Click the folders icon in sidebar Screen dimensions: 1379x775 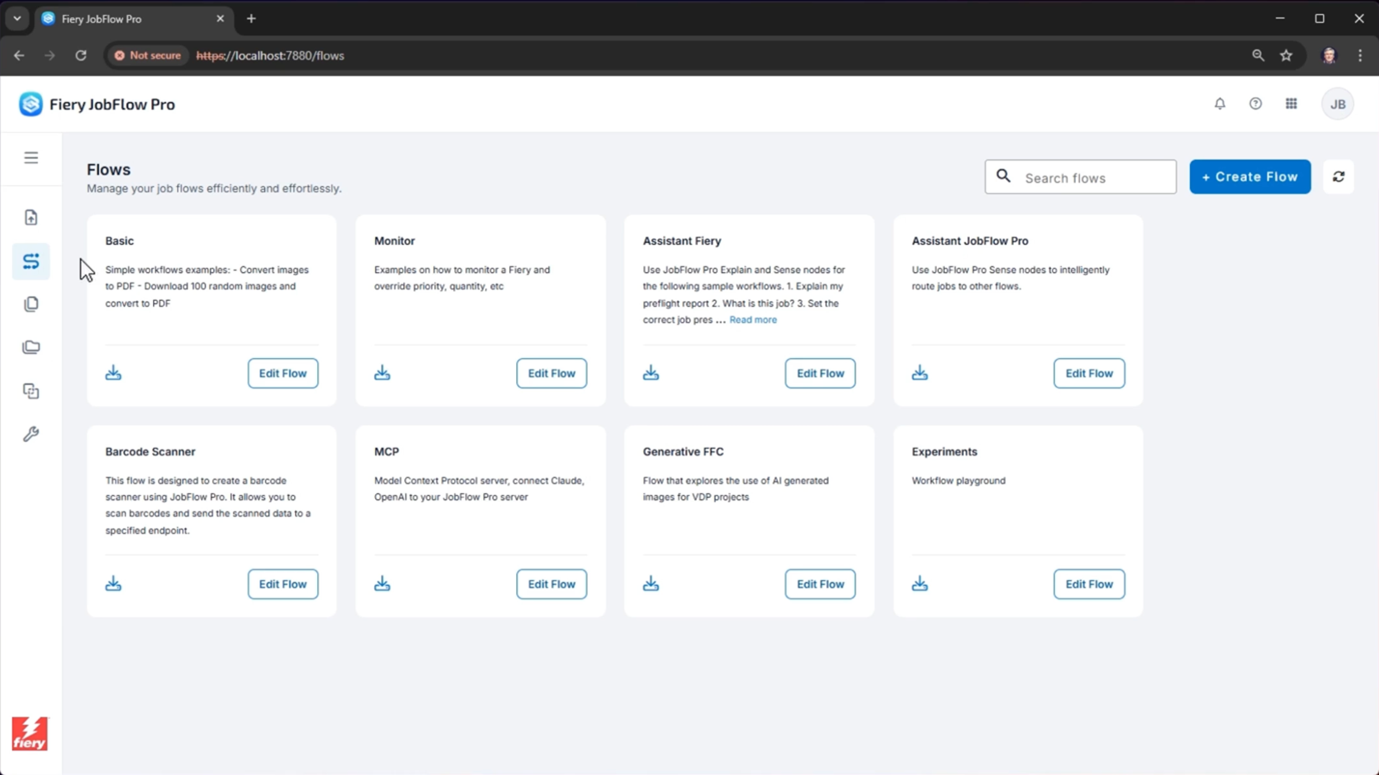pos(31,347)
